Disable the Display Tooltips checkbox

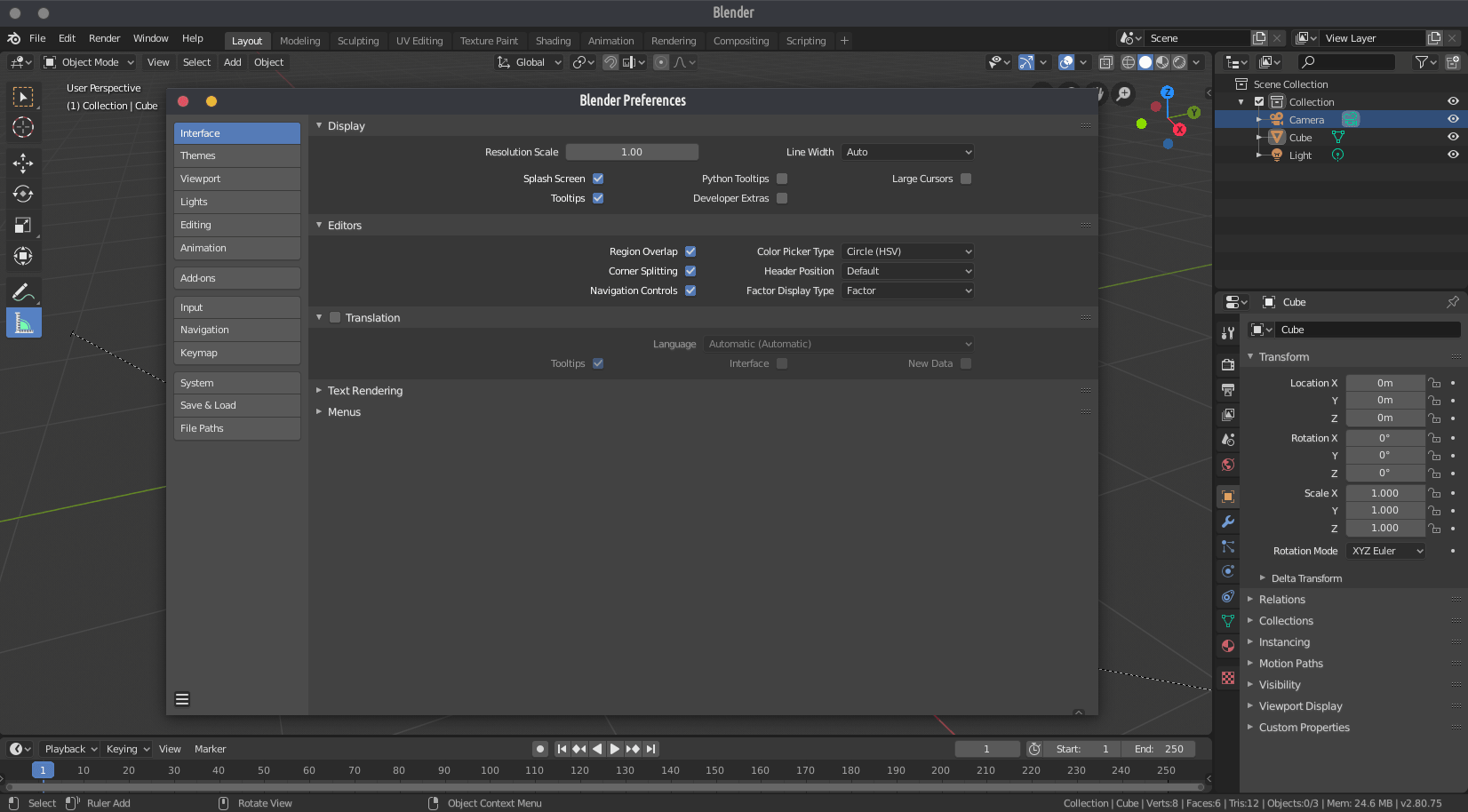(x=598, y=198)
